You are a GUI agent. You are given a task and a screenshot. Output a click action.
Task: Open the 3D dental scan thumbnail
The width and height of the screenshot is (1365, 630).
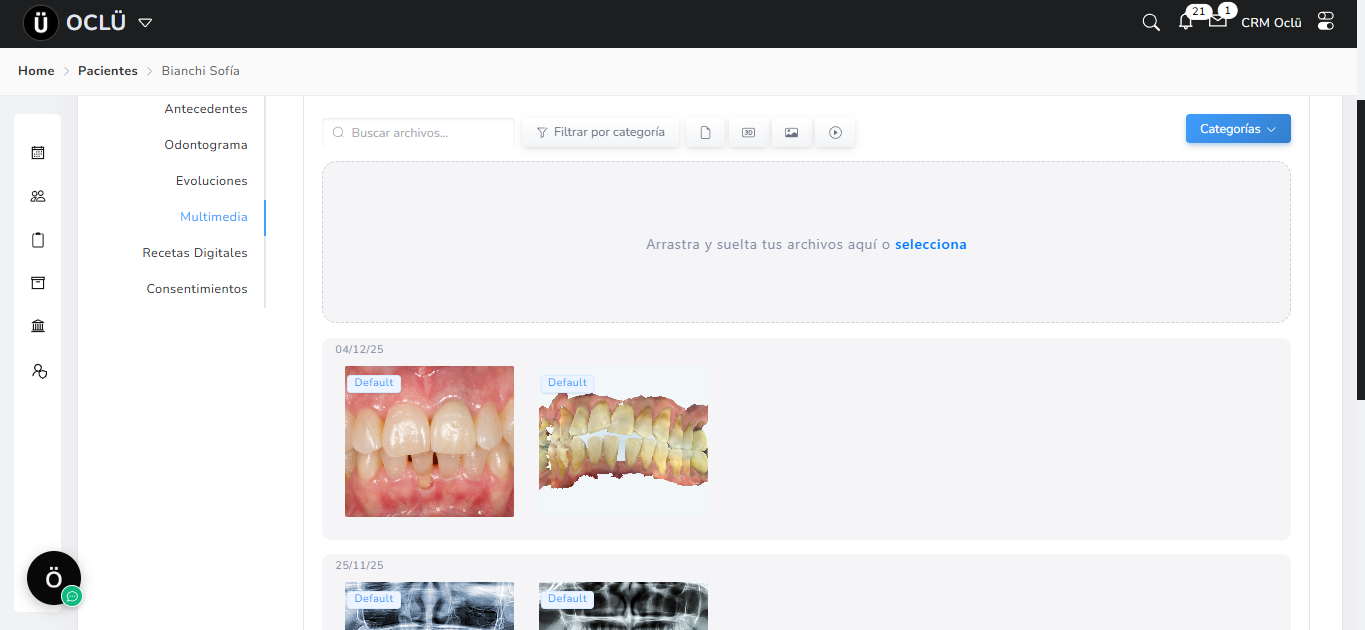tap(623, 441)
